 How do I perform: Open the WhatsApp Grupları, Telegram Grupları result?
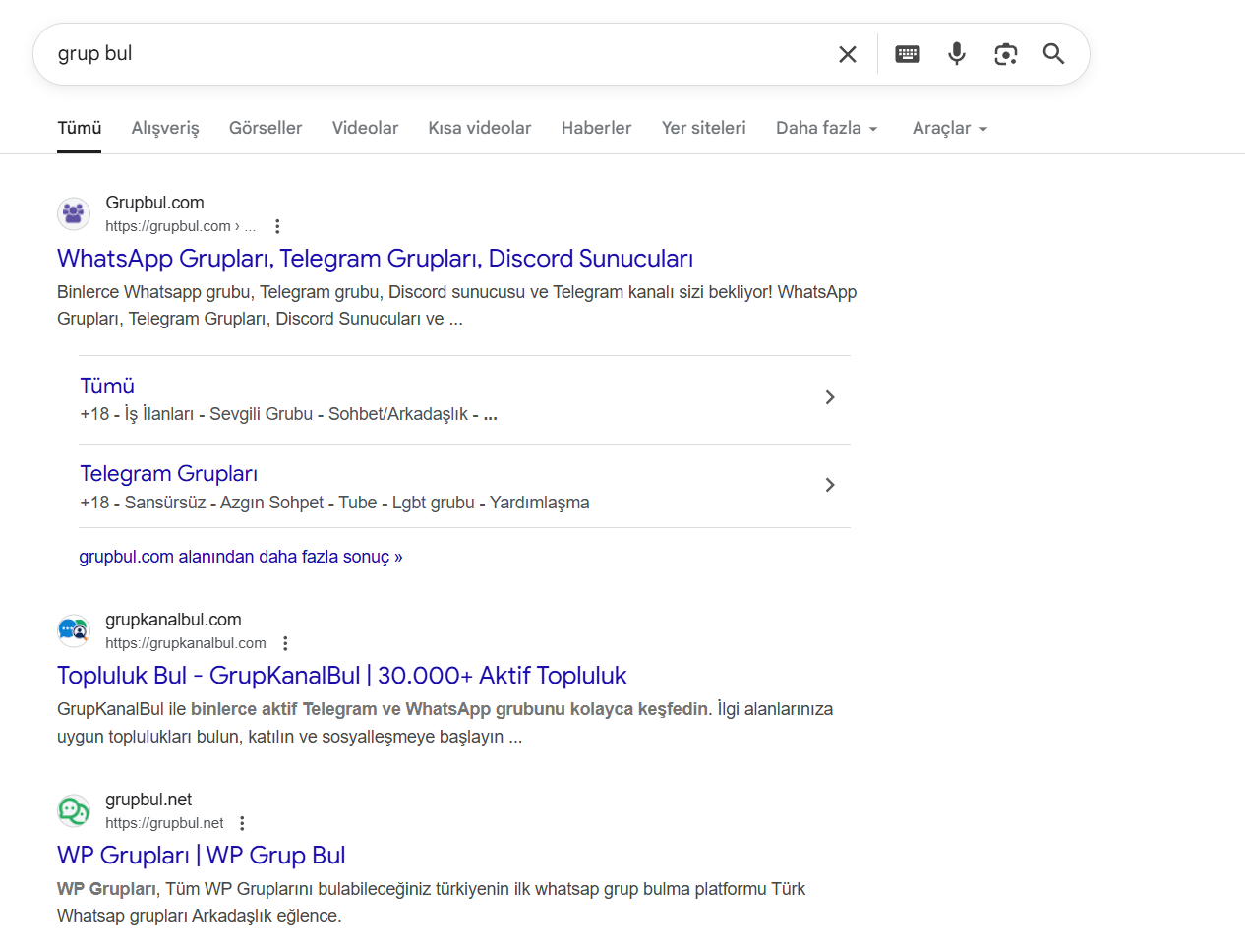(x=376, y=259)
